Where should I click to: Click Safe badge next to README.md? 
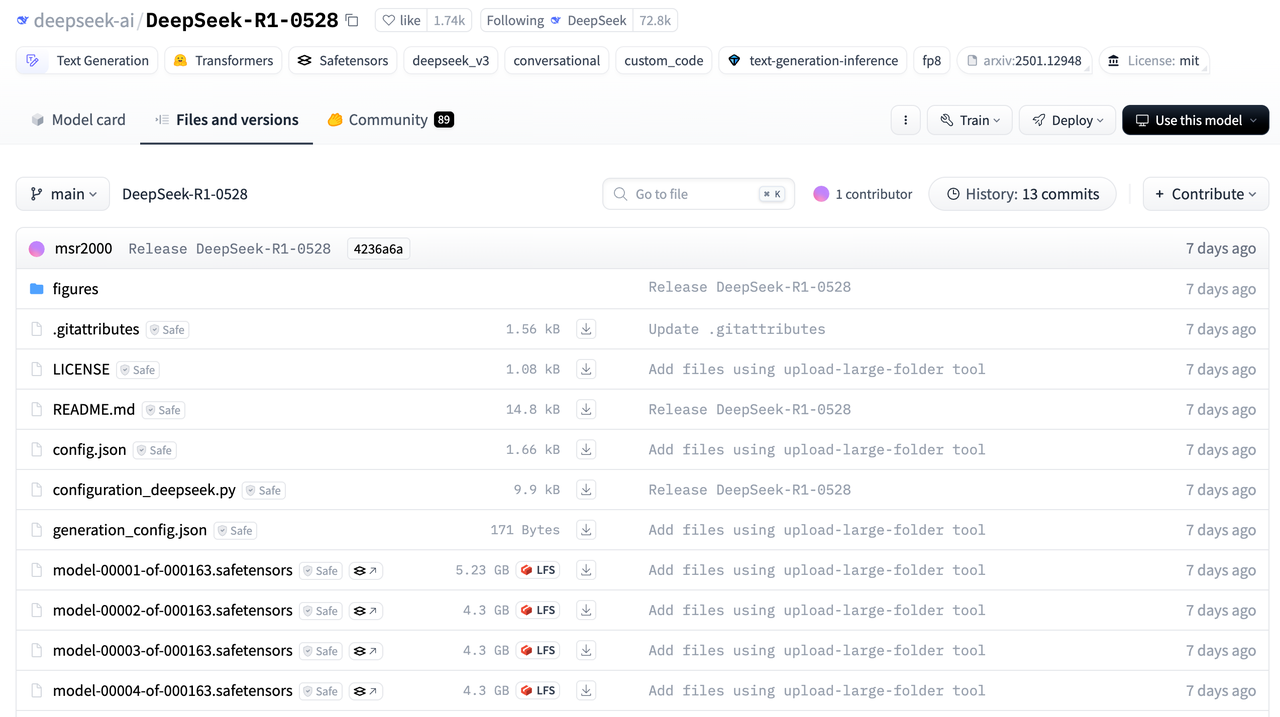tap(164, 410)
